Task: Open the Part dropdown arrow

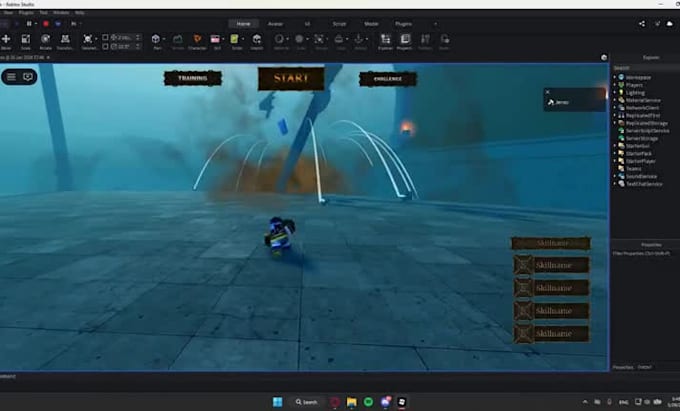Action: point(164,39)
